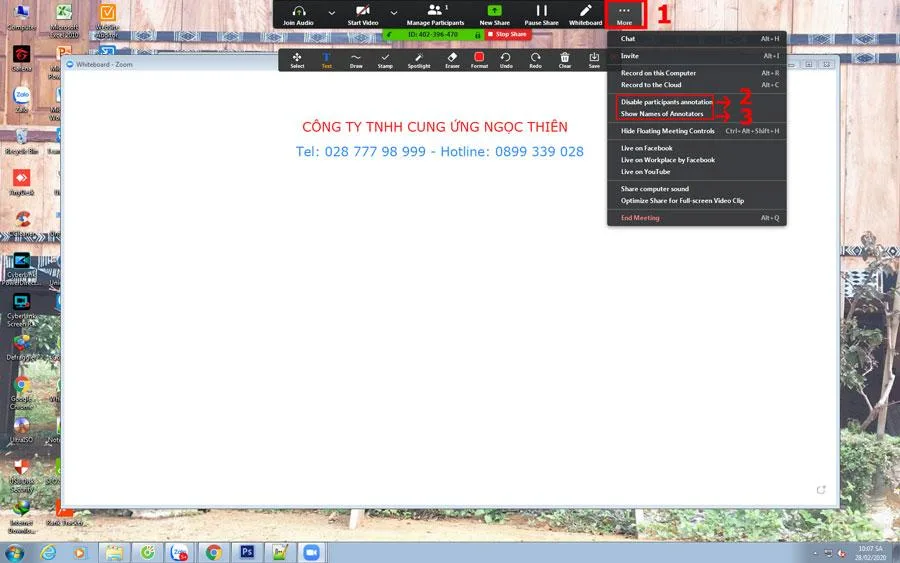Viewport: 900px width, 563px height.
Task: Expand the arrow next to Start Video
Action: point(393,13)
